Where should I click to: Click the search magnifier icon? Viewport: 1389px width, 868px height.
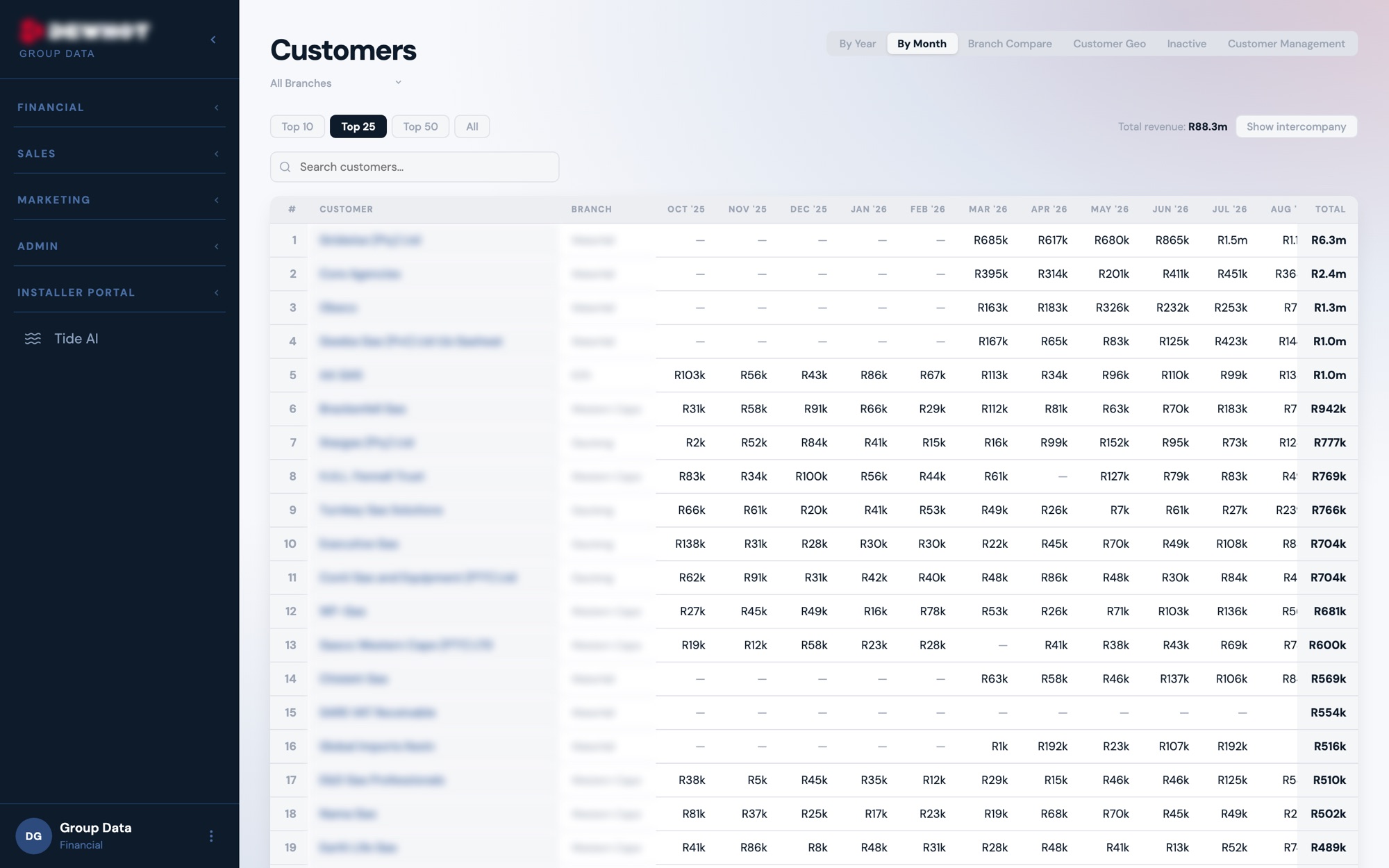285,167
